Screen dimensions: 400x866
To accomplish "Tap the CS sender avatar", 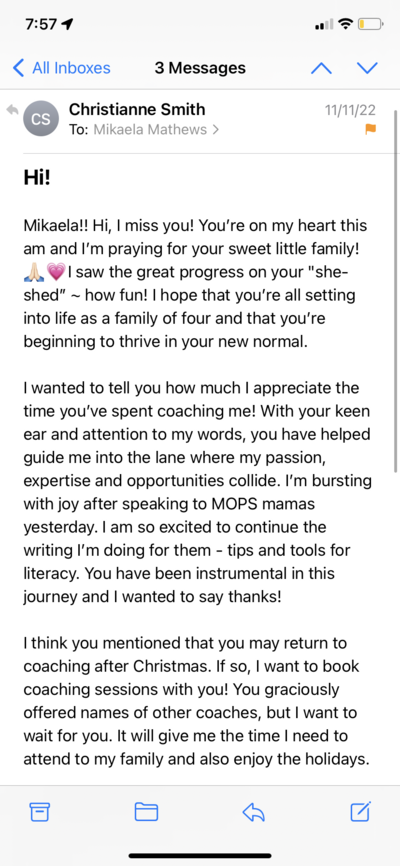I will (40, 119).
